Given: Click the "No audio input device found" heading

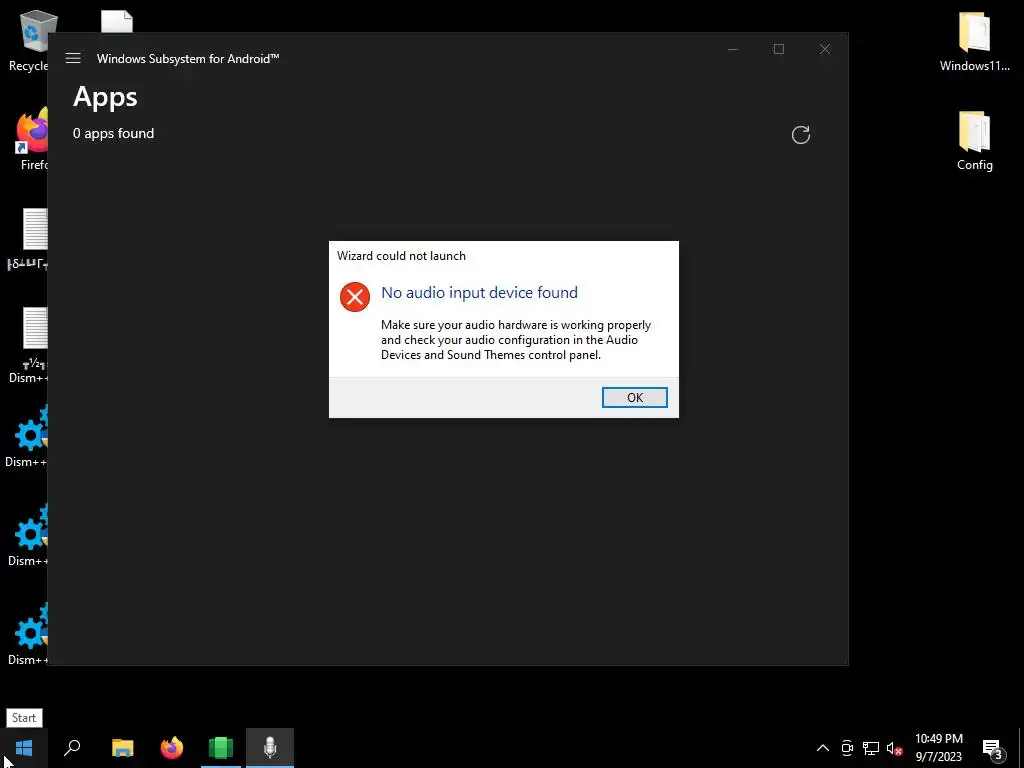Looking at the screenshot, I should (x=479, y=293).
